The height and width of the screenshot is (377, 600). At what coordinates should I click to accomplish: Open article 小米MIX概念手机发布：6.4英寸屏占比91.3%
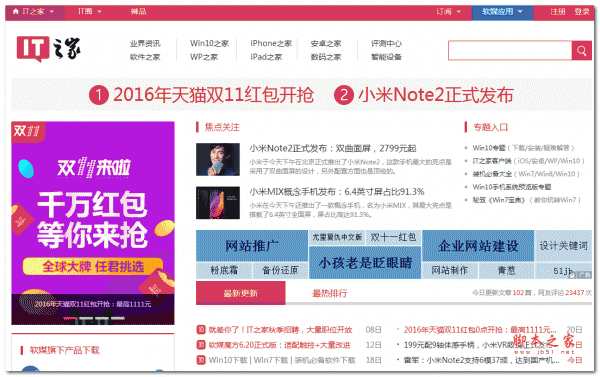pos(337,191)
